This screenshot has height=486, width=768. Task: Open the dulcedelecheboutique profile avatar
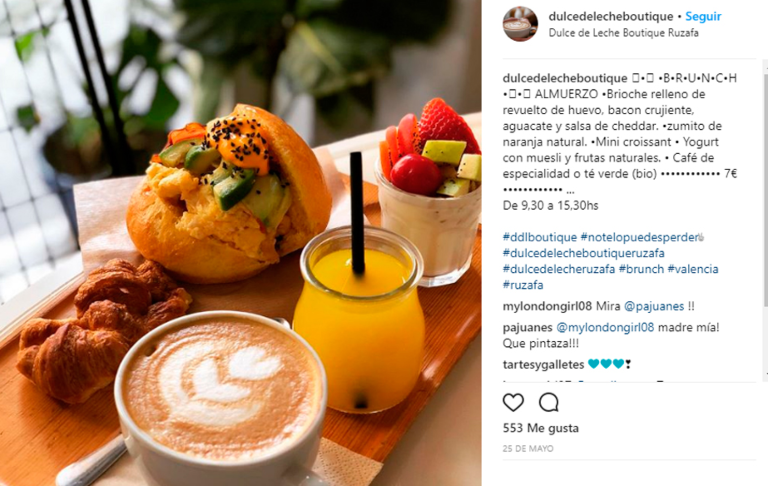[520, 24]
